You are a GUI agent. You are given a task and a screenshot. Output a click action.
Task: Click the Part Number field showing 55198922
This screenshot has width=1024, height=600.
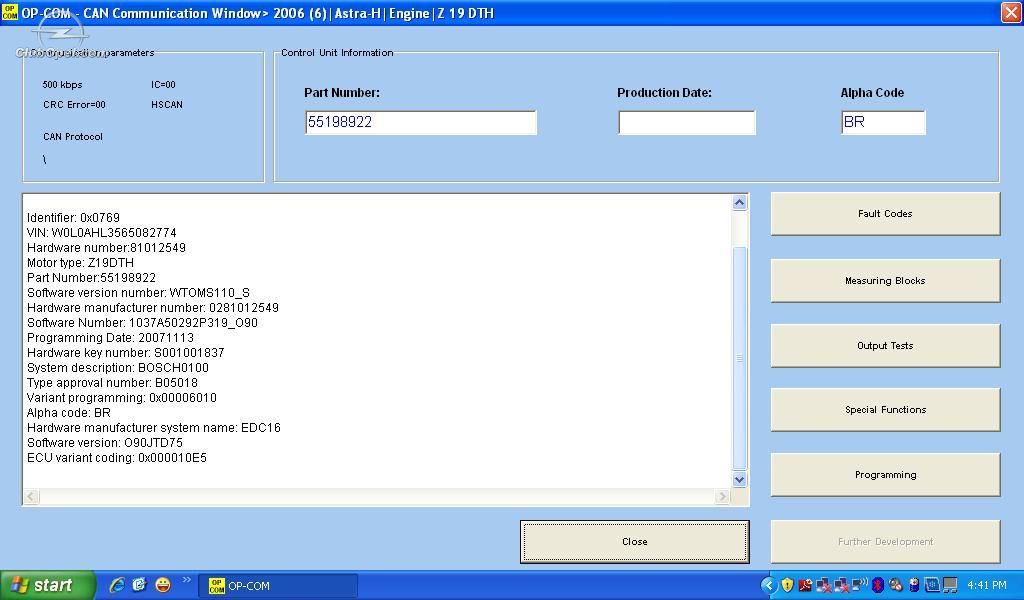coord(421,122)
